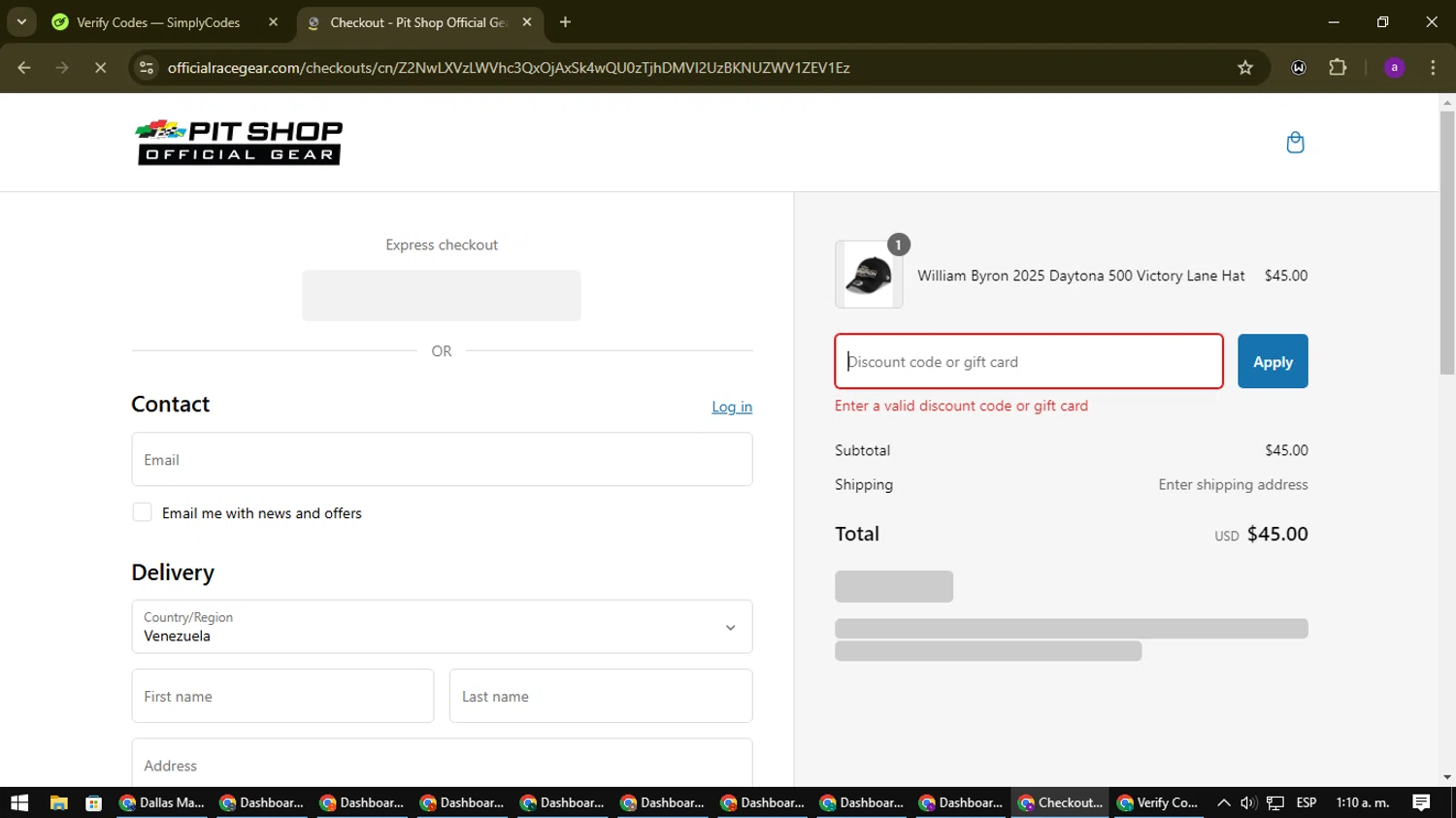
Task: Close the Checkout - Pit Shop tab
Action: point(527,22)
